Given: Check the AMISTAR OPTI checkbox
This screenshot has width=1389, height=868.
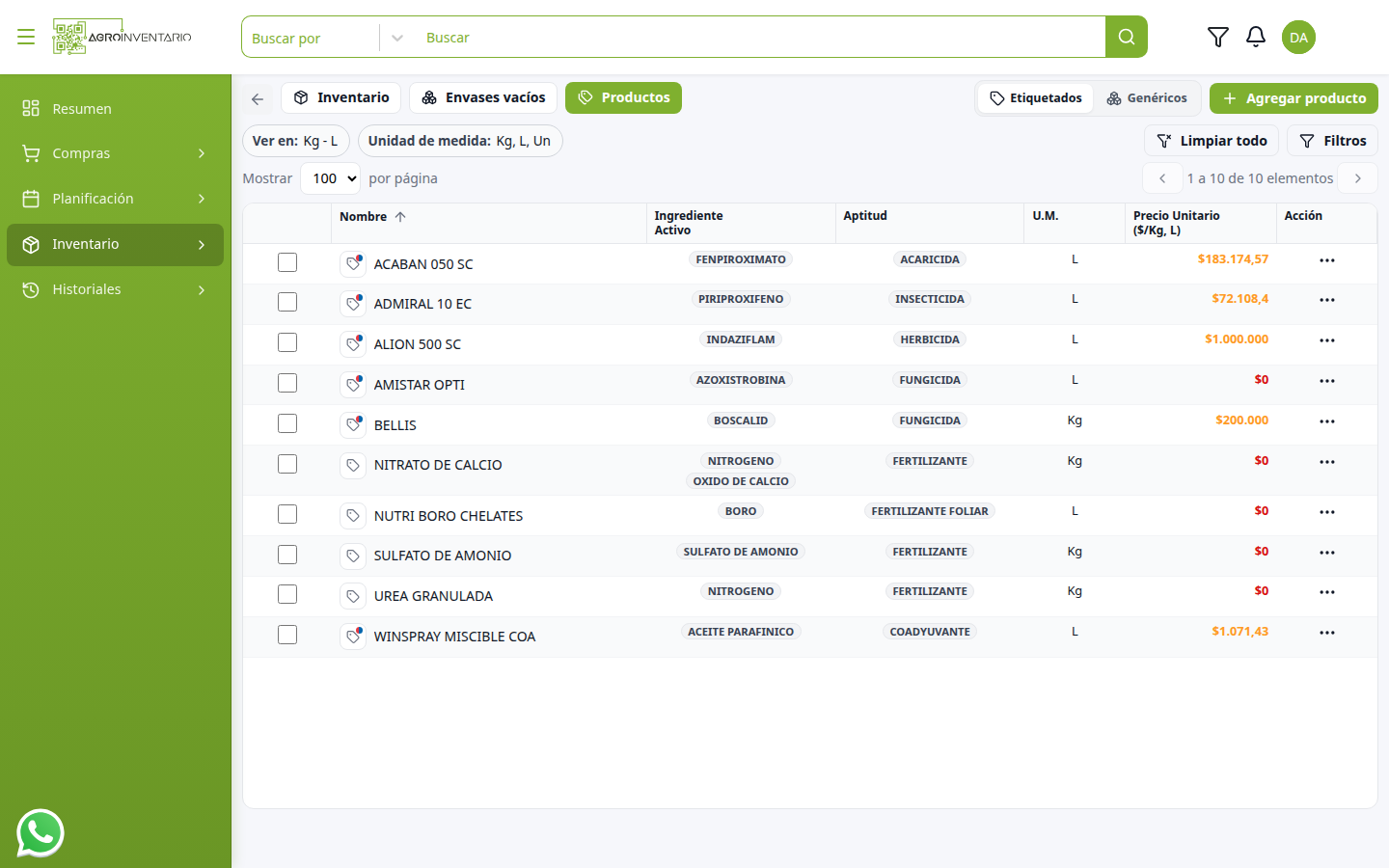Looking at the screenshot, I should tap(287, 383).
